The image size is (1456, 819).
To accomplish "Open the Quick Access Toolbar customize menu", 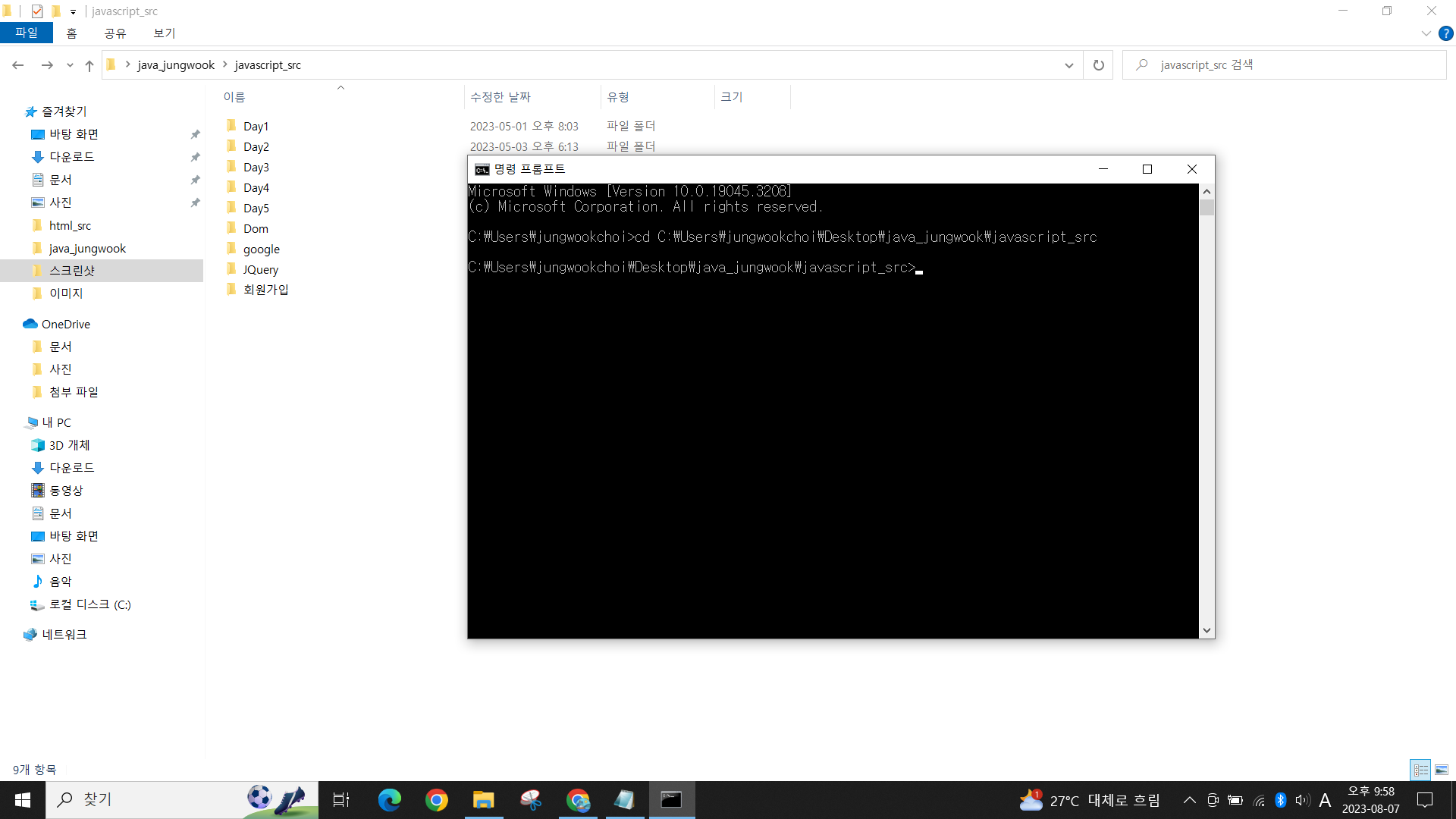I will tap(73, 11).
